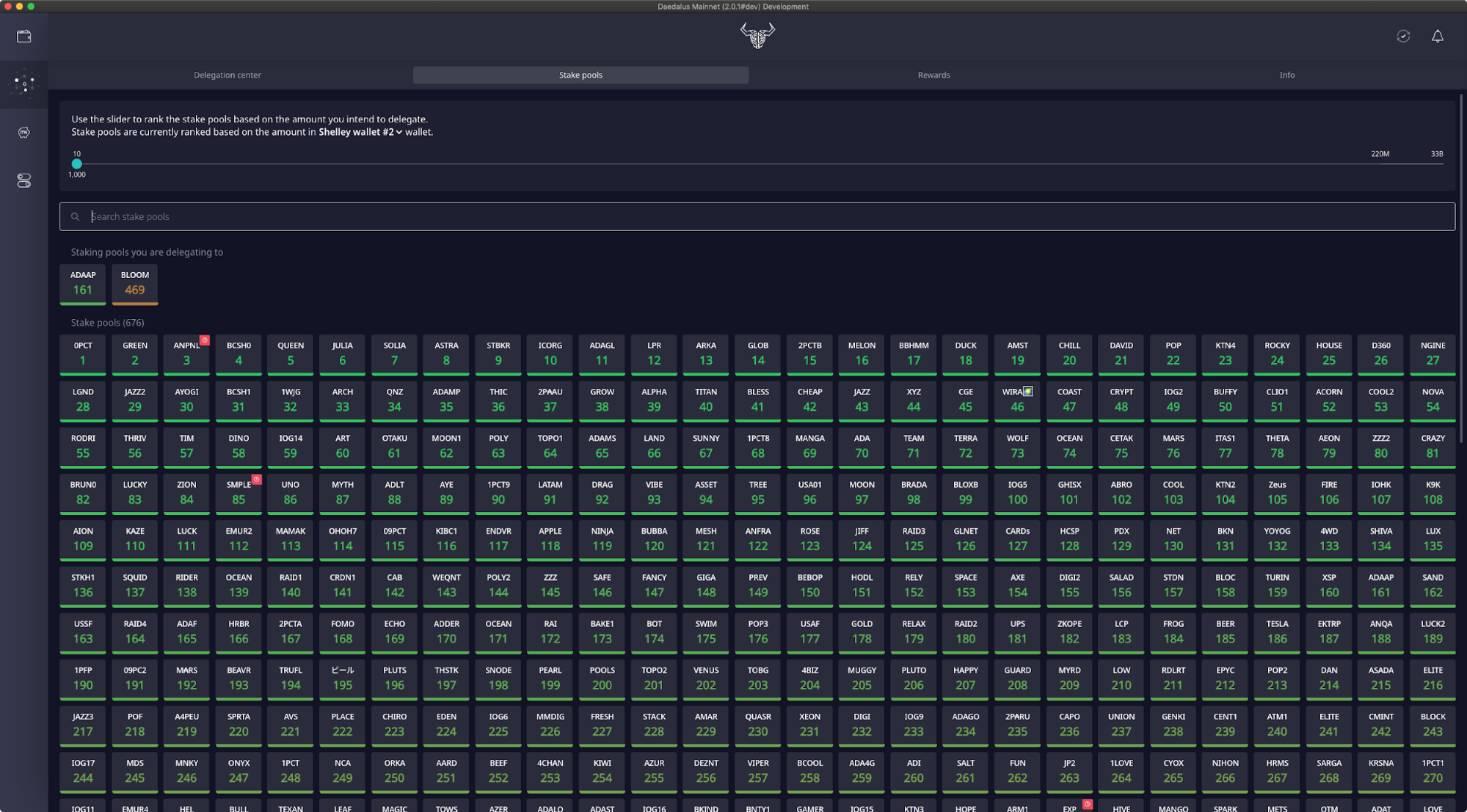Screen dimensions: 1467x812
Task: Click the Daedalus bull logo
Action: pos(757,35)
